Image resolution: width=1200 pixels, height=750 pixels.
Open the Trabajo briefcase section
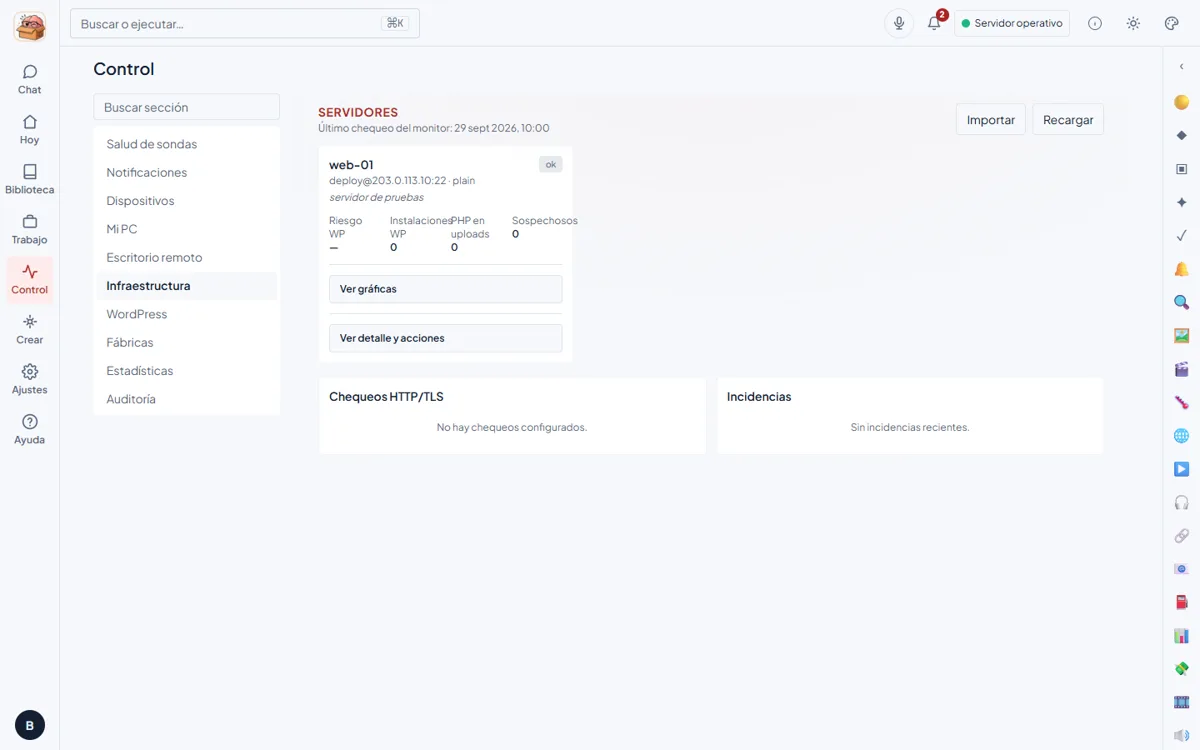tap(30, 230)
